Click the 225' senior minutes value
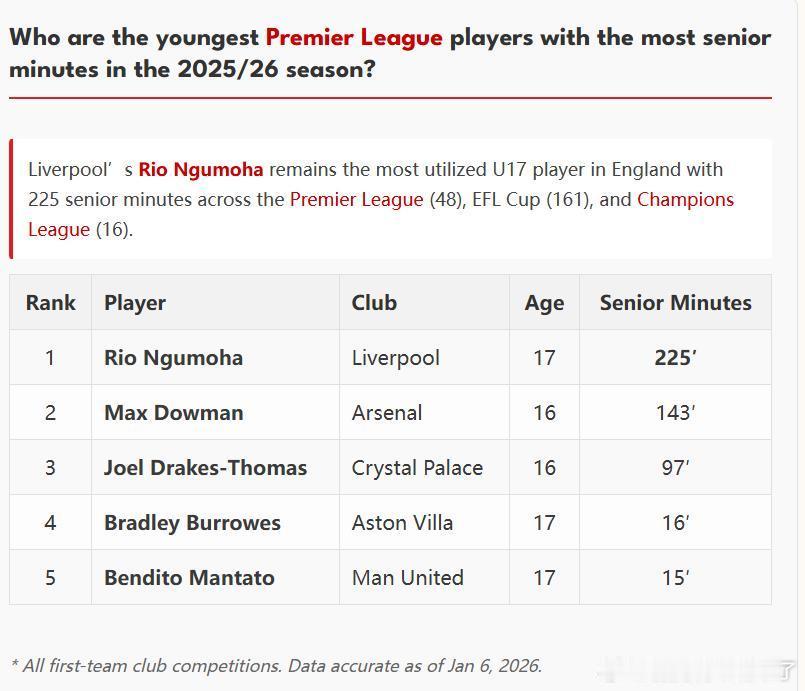Image resolution: width=805 pixels, height=691 pixels. 675,358
